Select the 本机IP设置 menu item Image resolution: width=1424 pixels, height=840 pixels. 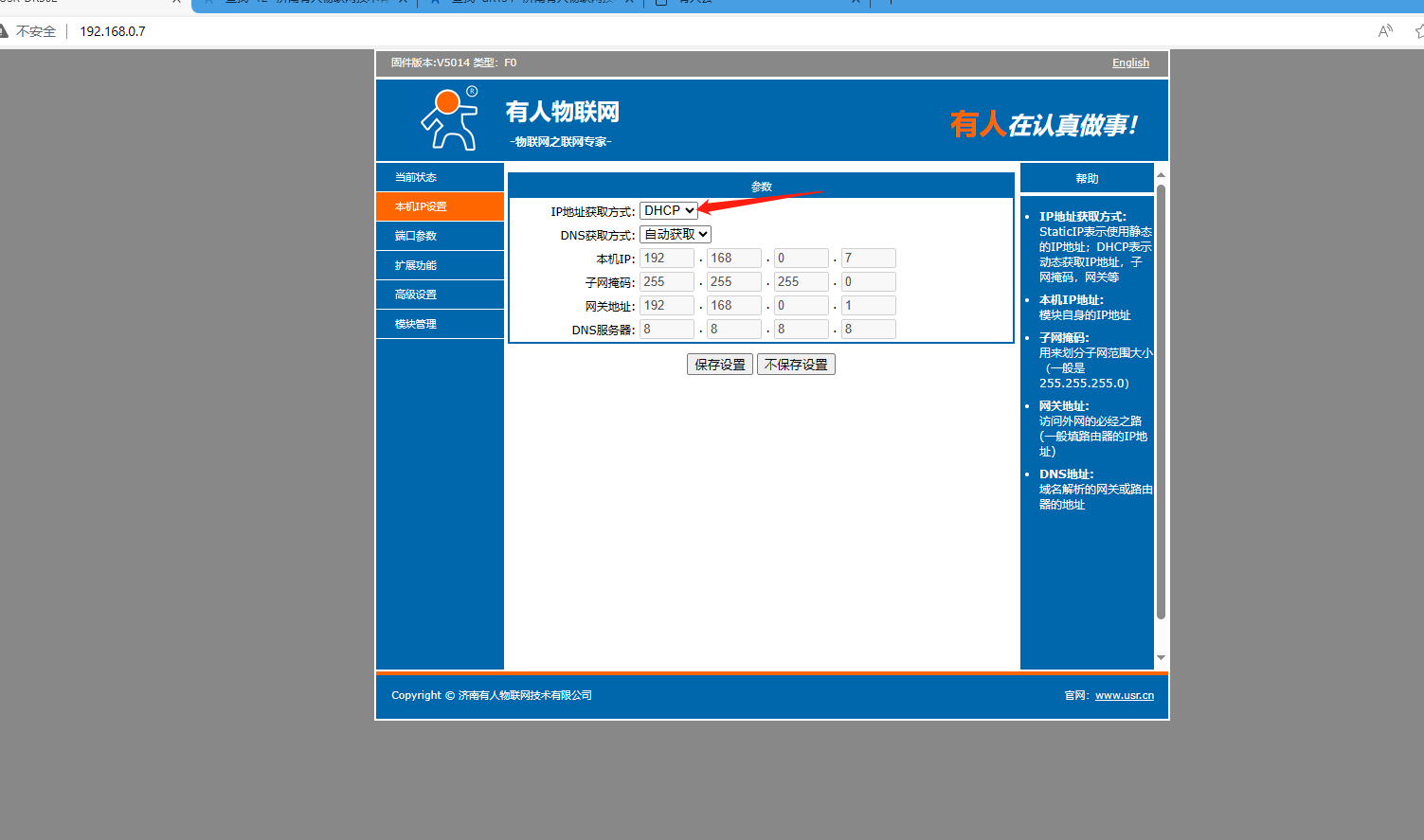pos(440,206)
